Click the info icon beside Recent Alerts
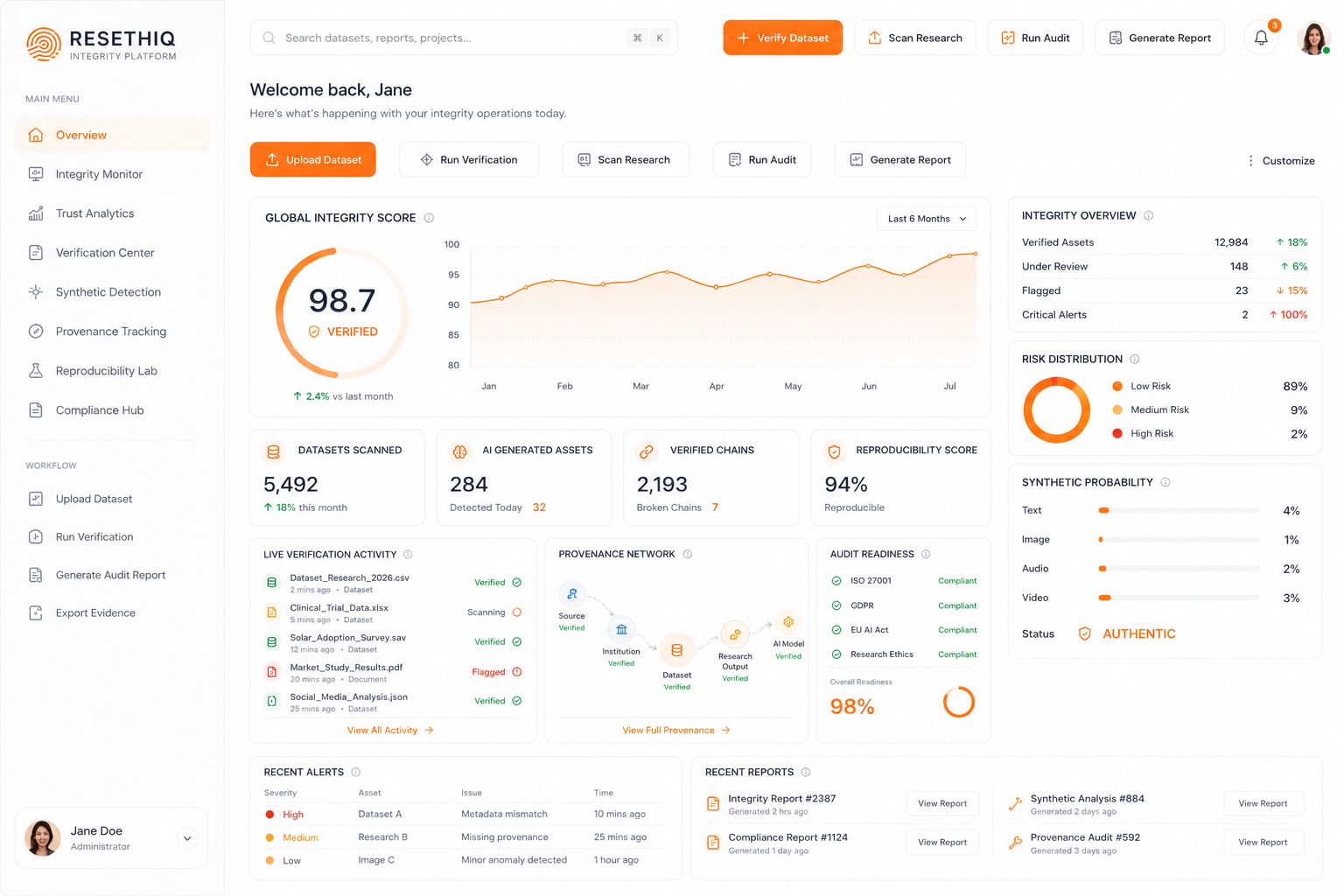This screenshot has height=896, width=1344. [356, 772]
